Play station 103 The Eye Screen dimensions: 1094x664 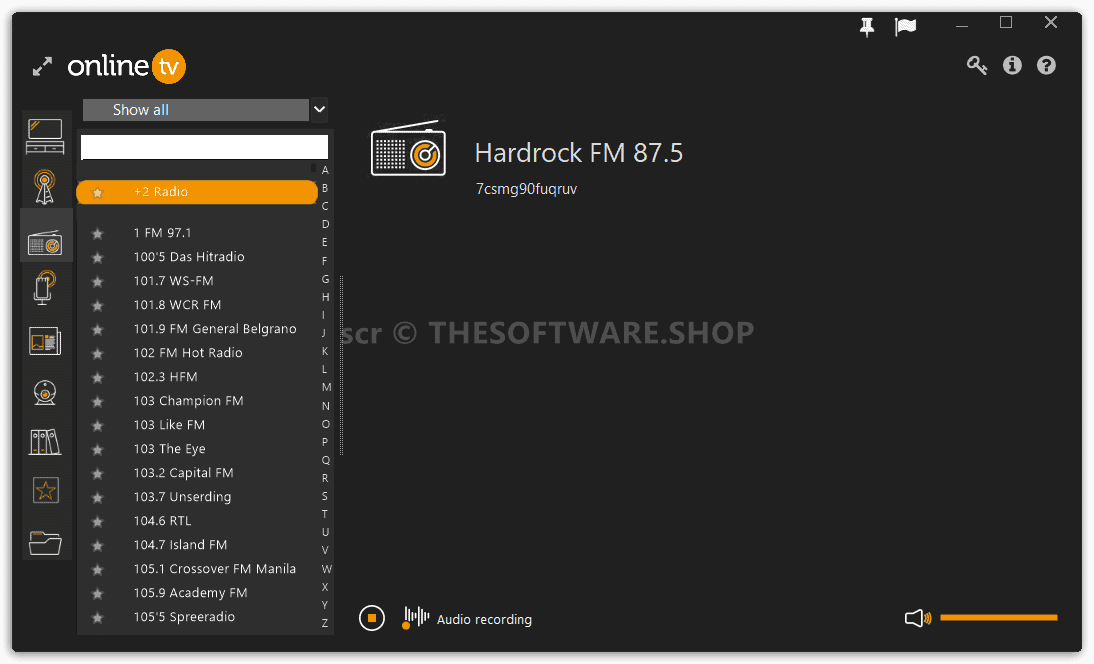tap(170, 448)
